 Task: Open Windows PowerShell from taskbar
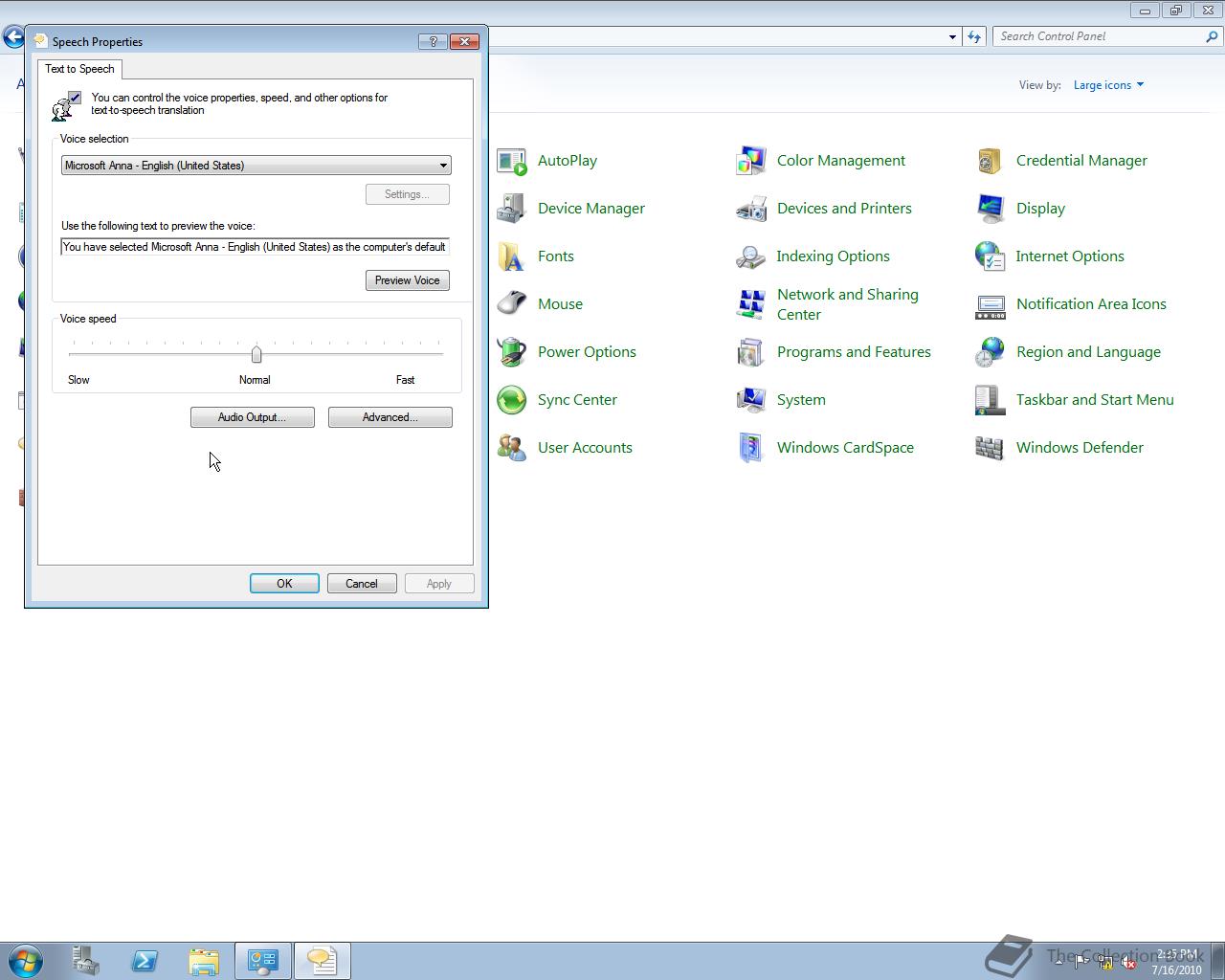click(x=145, y=961)
